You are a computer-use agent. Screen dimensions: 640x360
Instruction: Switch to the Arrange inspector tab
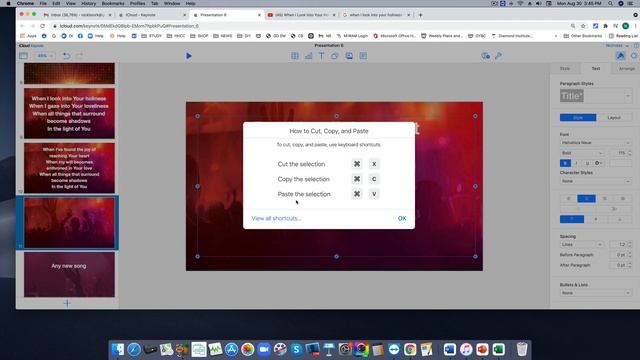pos(627,69)
